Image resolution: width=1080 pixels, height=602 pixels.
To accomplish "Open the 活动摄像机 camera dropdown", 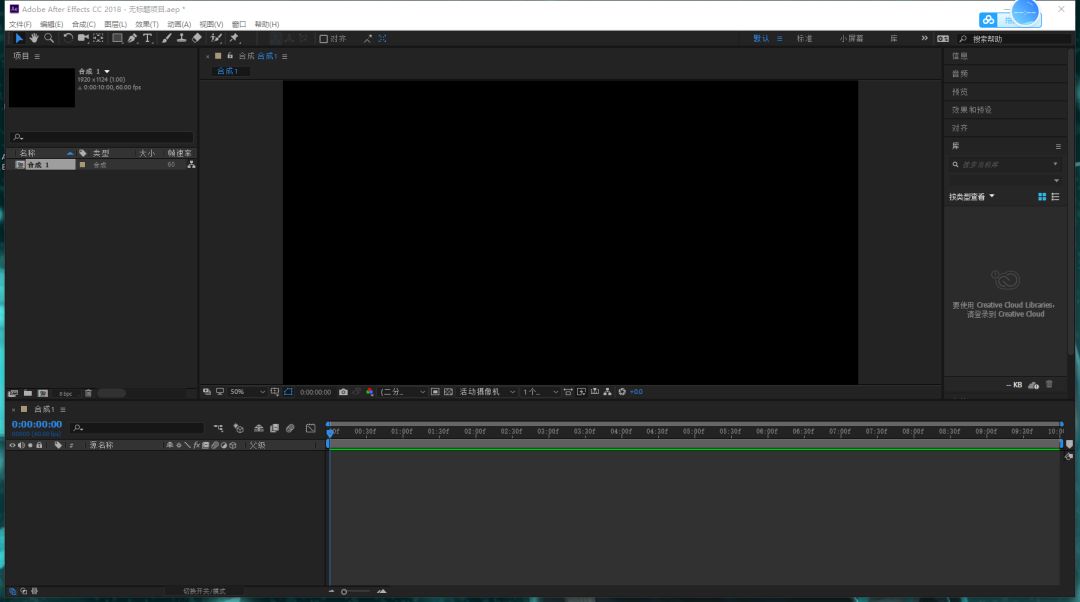I will [x=488, y=392].
